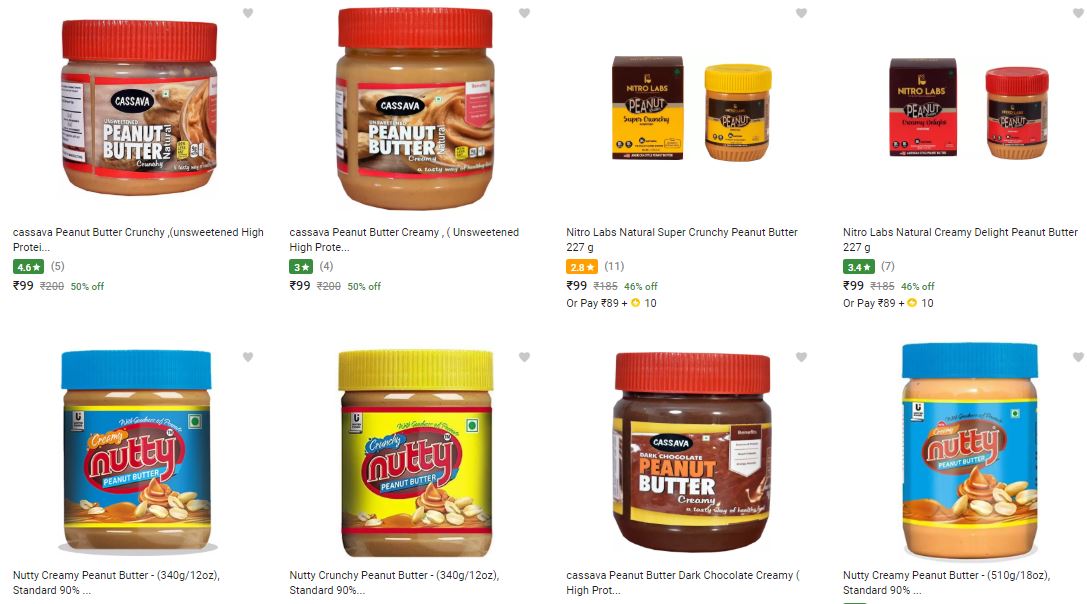Open Nitro Labs Natural Super Crunchy link

[681, 239]
